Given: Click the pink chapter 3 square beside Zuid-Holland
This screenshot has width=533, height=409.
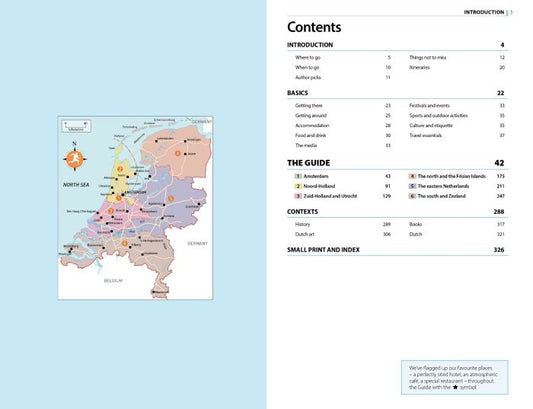Looking at the screenshot, I should [298, 196].
